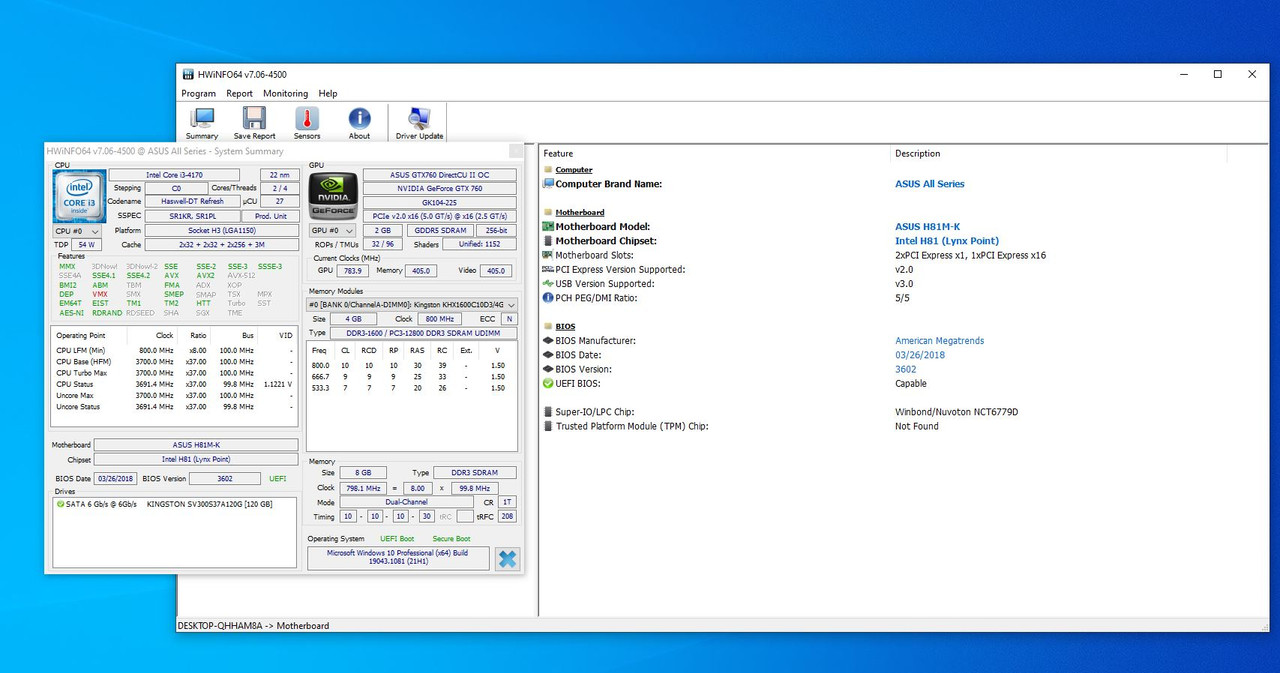Click the BIOS Manufacturer chip icon

(x=548, y=341)
